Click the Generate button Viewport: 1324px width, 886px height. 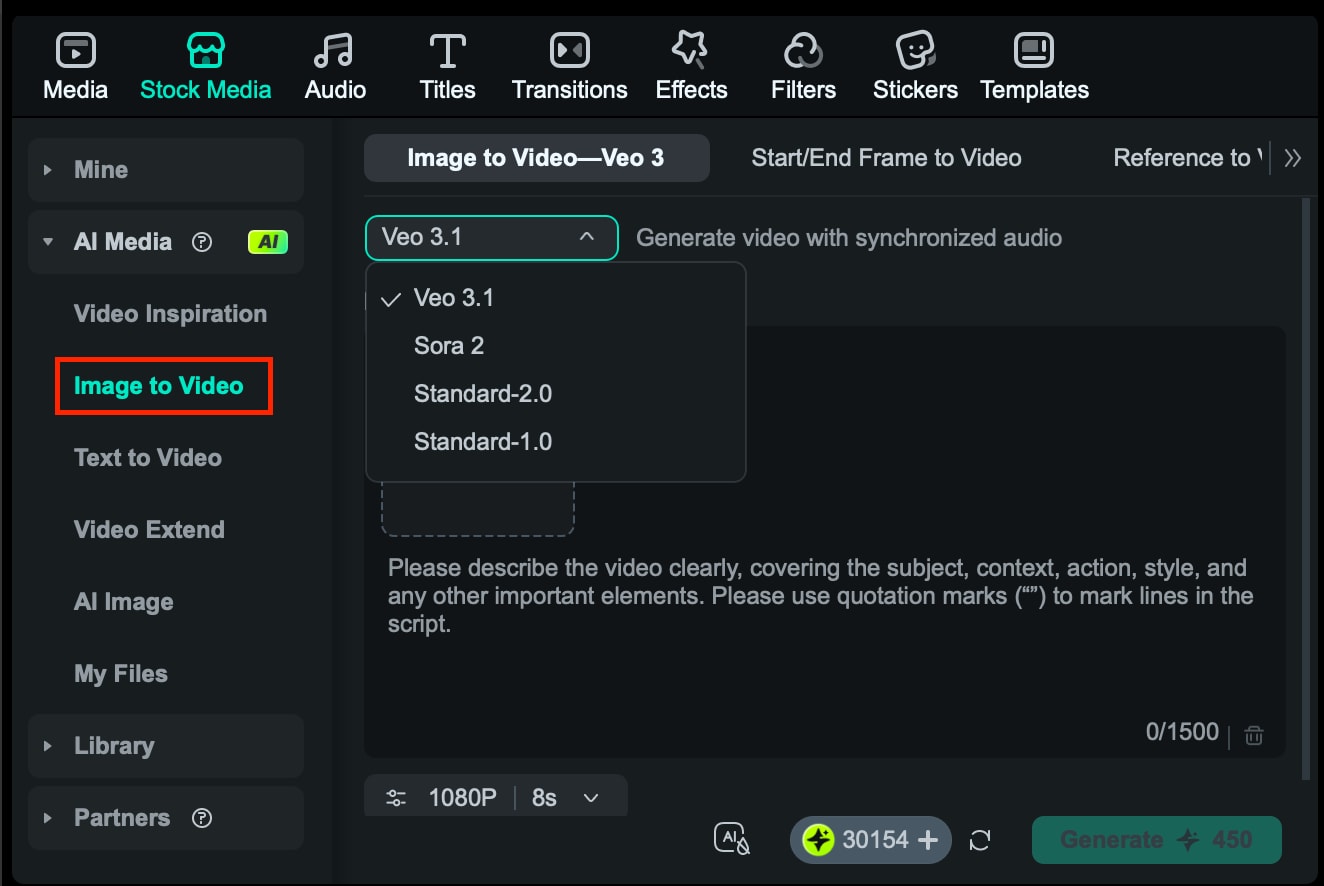pos(1156,840)
